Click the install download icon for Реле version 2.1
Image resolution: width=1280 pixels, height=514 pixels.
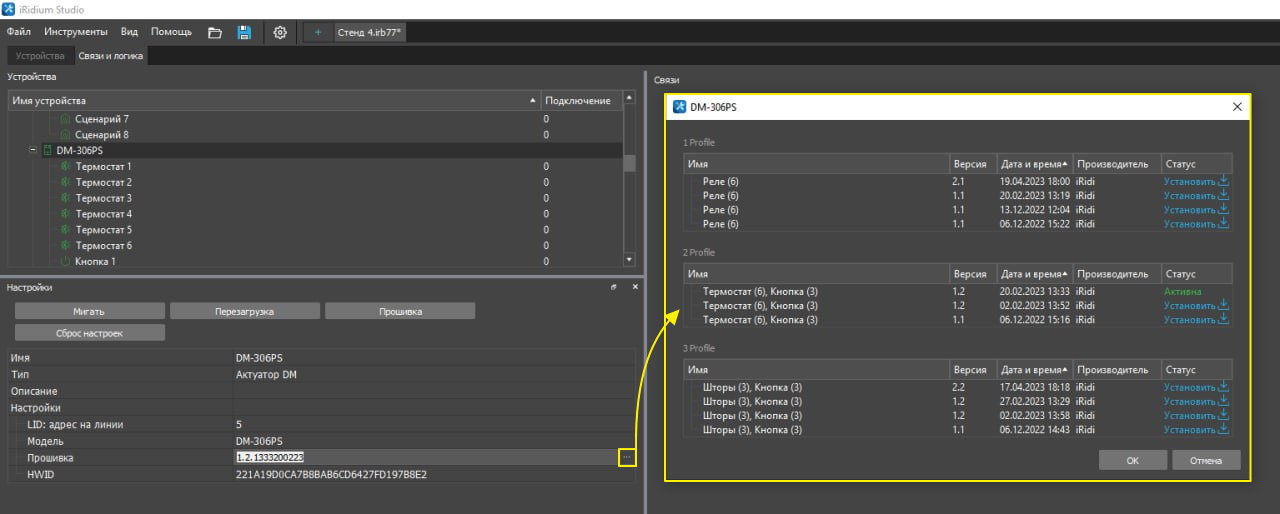[x=1222, y=182]
